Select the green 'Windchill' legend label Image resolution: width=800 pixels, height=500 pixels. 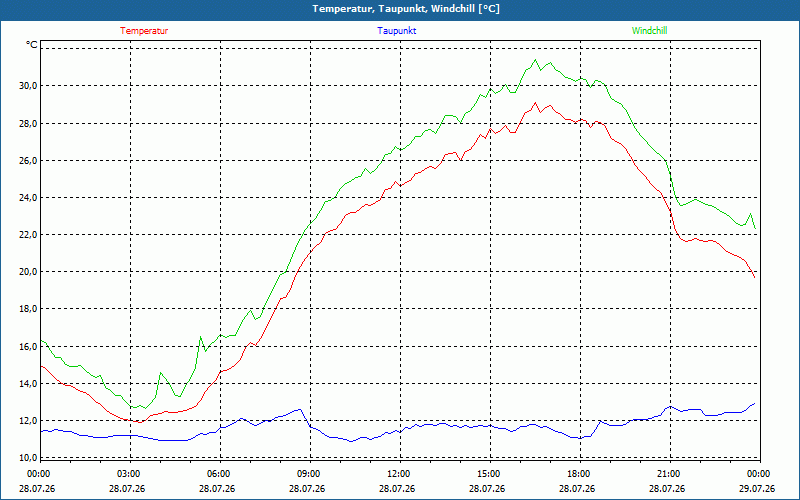click(649, 31)
